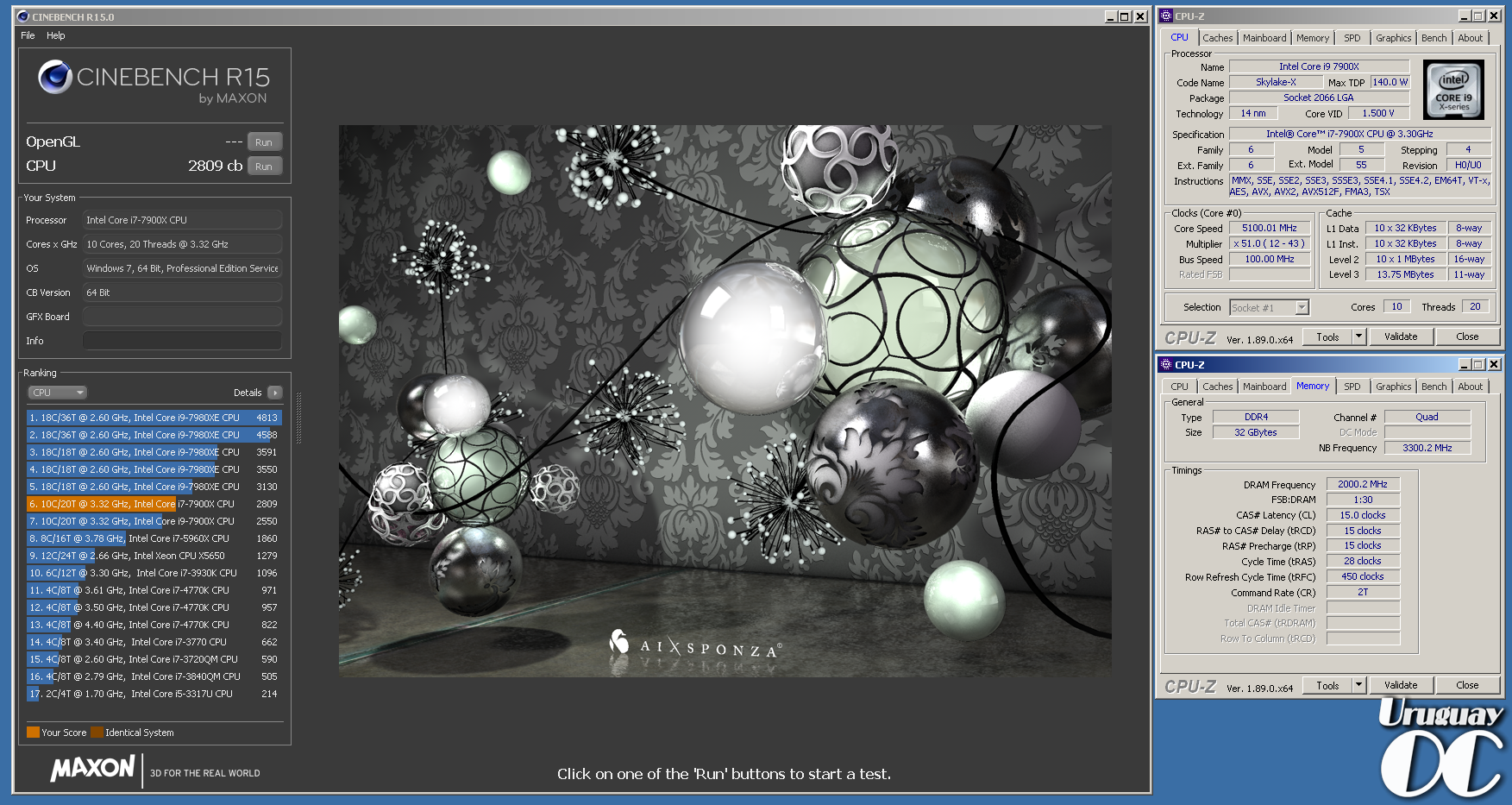This screenshot has width=1512, height=805.
Task: Open Caches tab in bottom CPU-Z window
Action: (1217, 387)
